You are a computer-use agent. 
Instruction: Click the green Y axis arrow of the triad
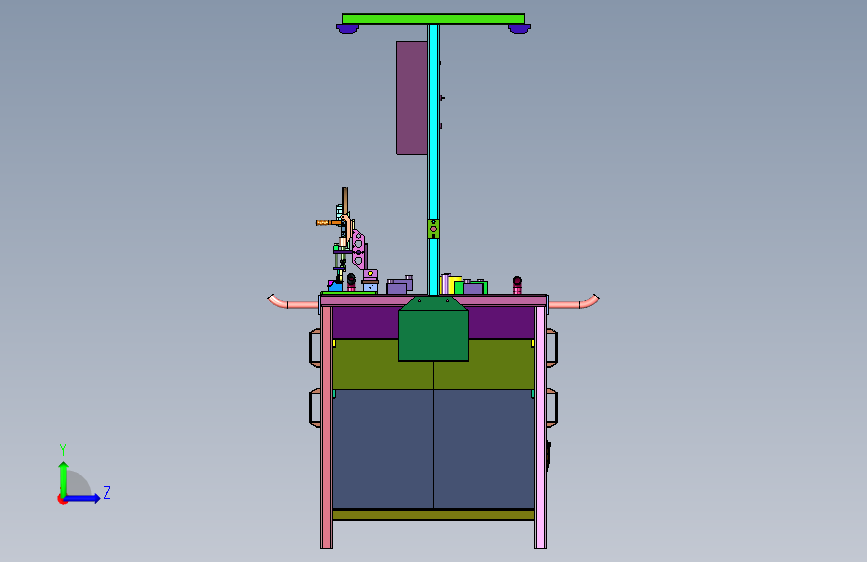(x=64, y=479)
